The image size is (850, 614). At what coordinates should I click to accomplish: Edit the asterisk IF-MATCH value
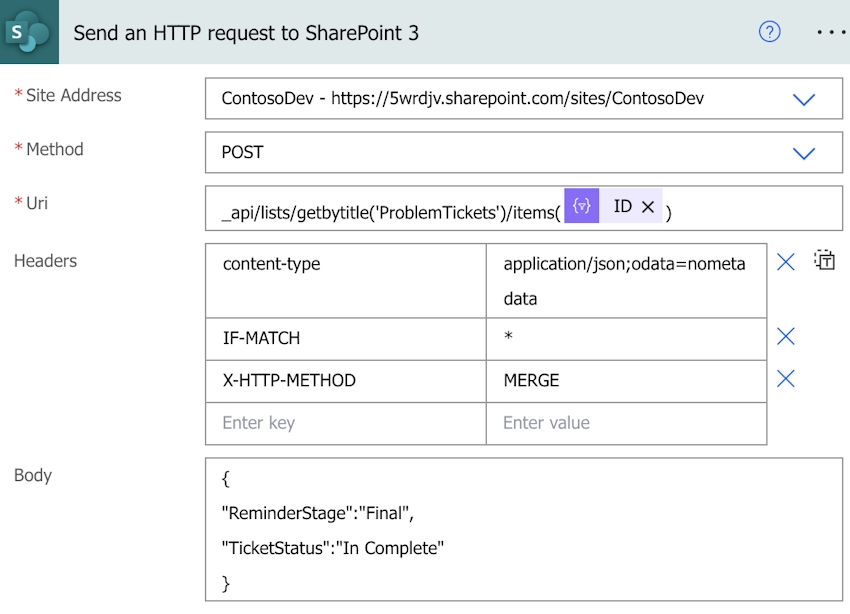point(627,339)
